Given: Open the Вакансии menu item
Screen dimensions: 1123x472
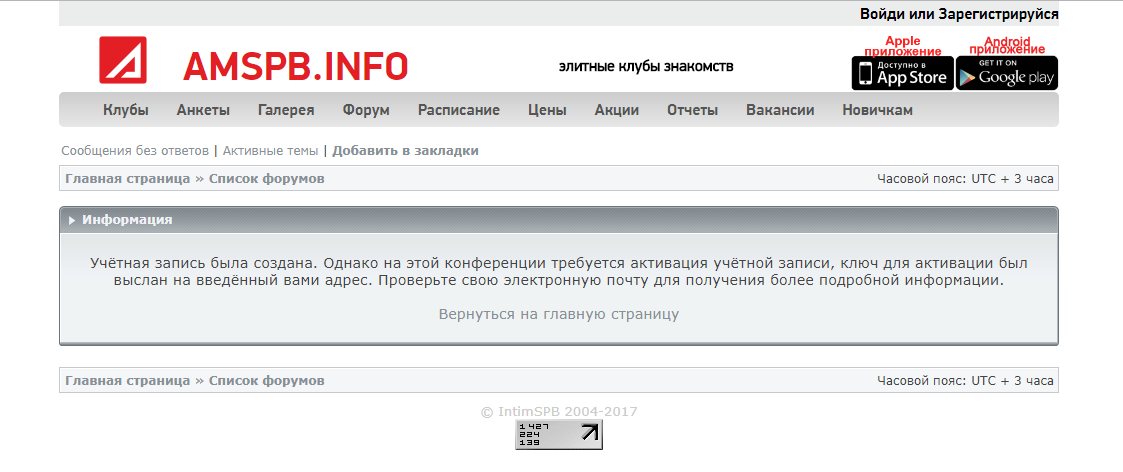Looking at the screenshot, I should click(x=780, y=110).
